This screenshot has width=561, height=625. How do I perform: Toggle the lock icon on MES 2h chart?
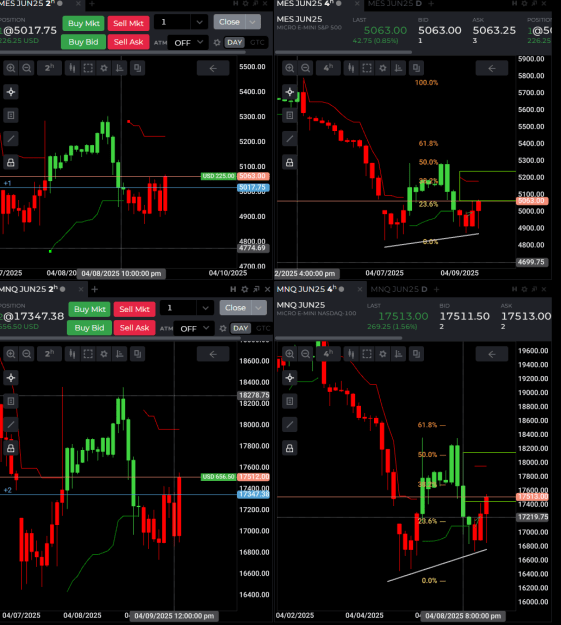tap(11, 162)
